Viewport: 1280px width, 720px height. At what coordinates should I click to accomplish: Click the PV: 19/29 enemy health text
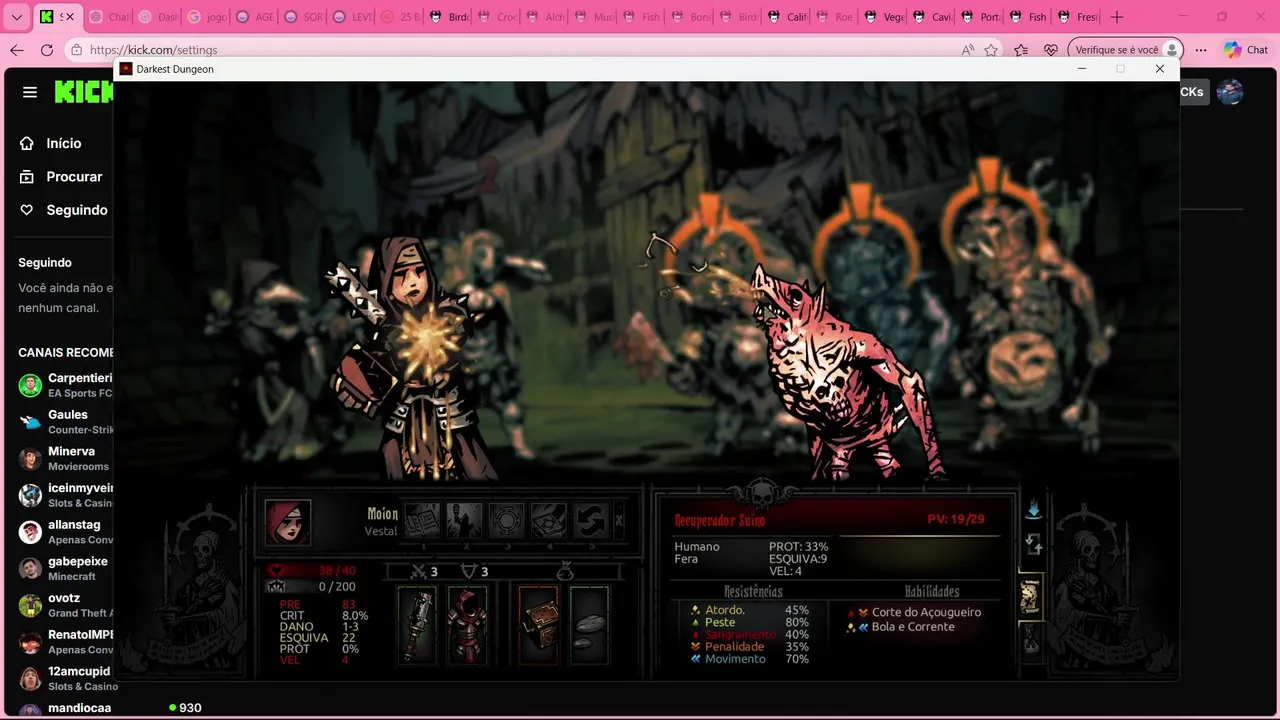[x=955, y=519]
